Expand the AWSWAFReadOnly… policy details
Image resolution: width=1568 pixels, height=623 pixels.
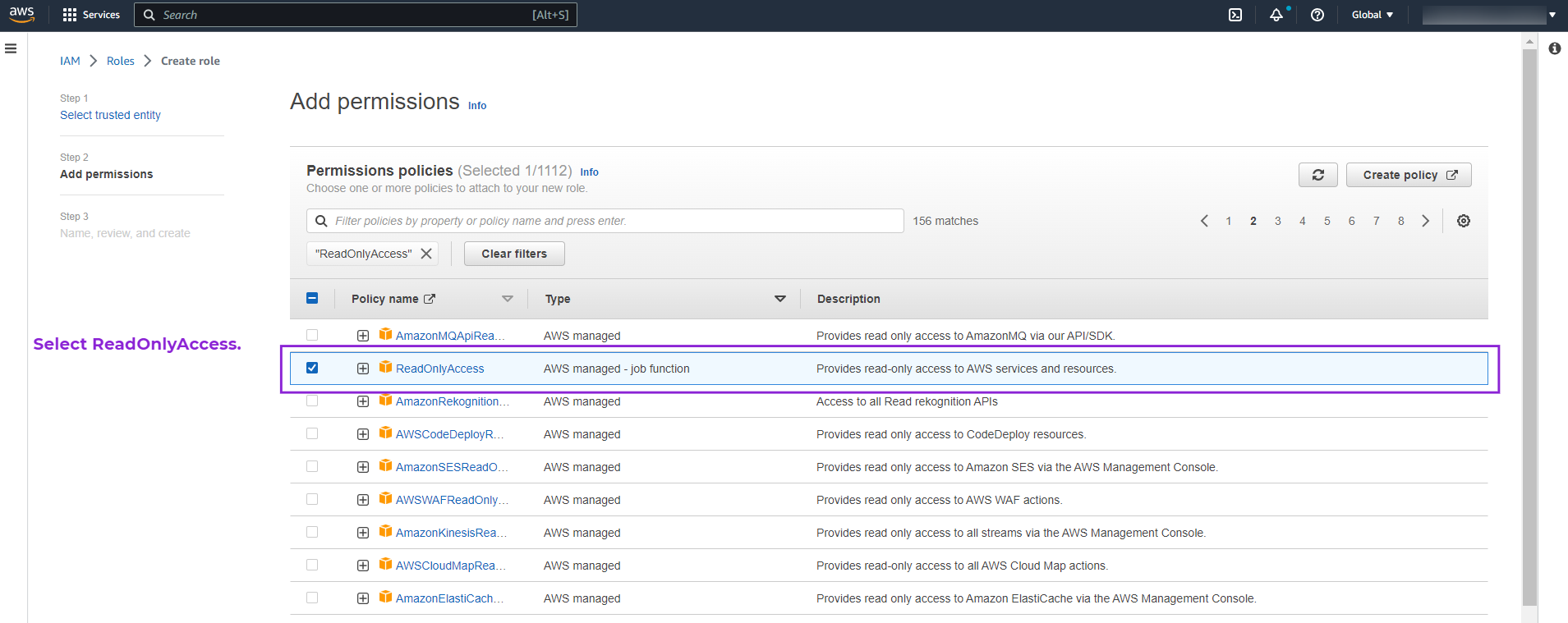[x=363, y=500]
